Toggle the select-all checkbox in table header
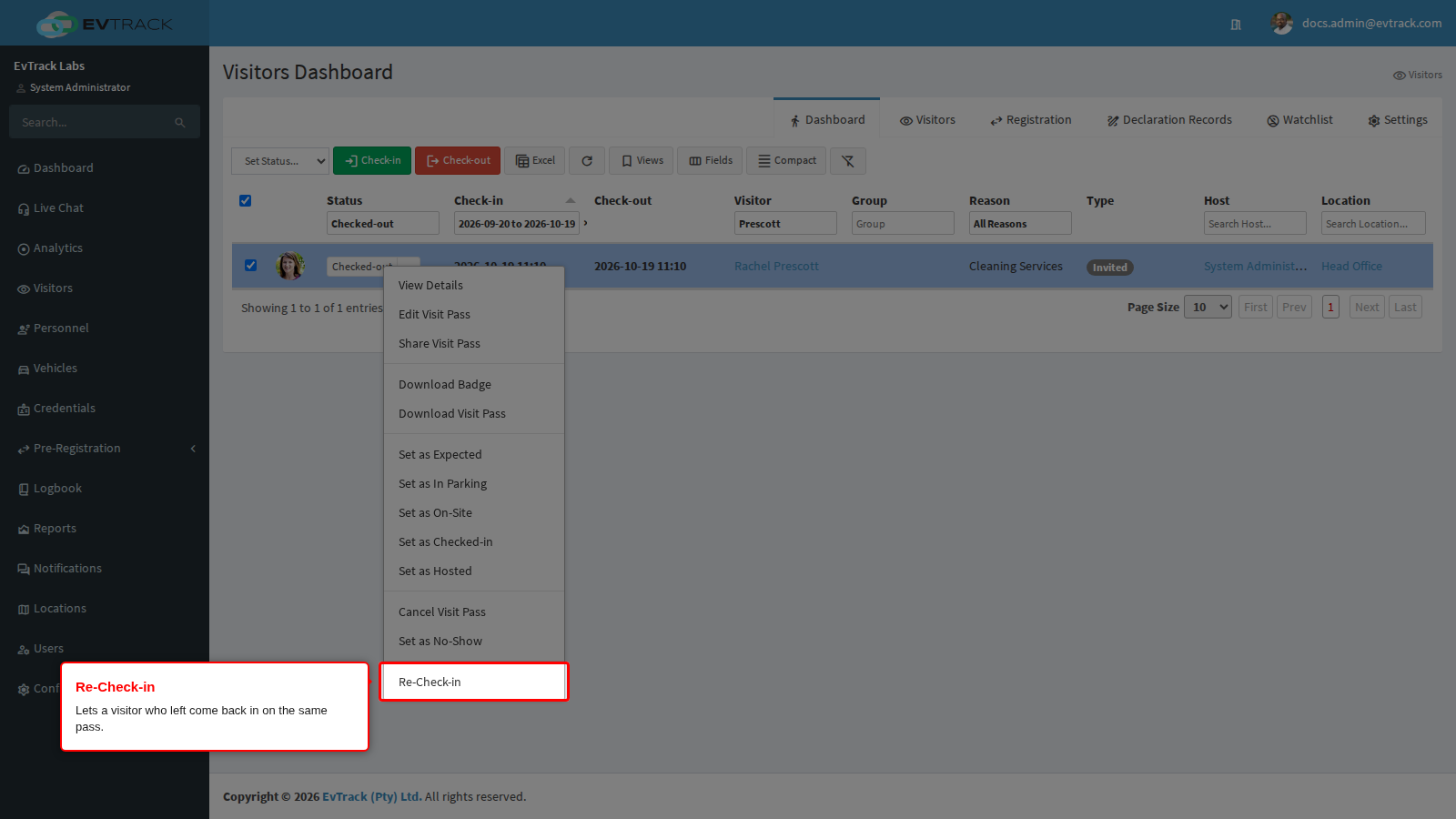This screenshot has width=1456, height=819. 245,201
